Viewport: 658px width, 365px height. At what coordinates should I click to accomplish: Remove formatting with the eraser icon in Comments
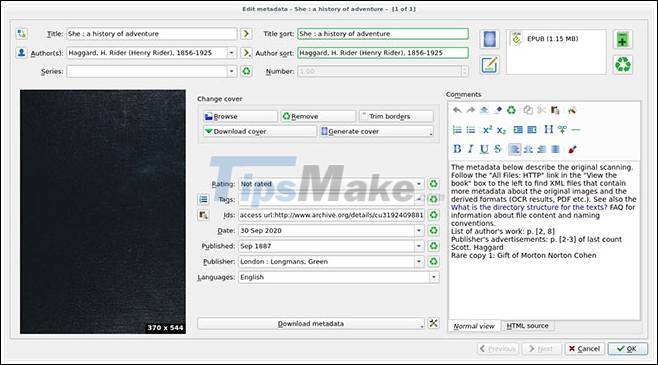[498, 110]
